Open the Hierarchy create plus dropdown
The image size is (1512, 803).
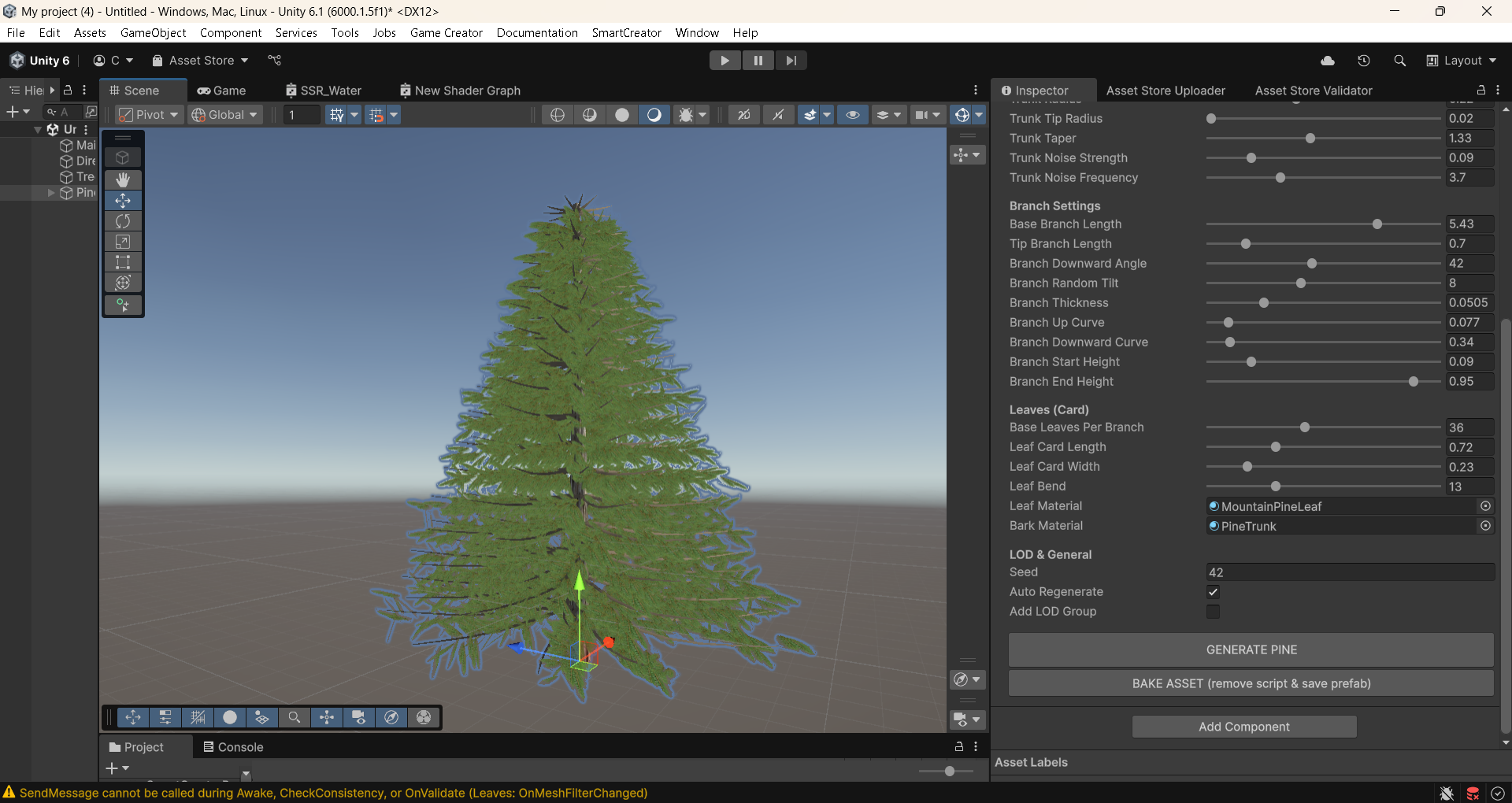[x=18, y=112]
